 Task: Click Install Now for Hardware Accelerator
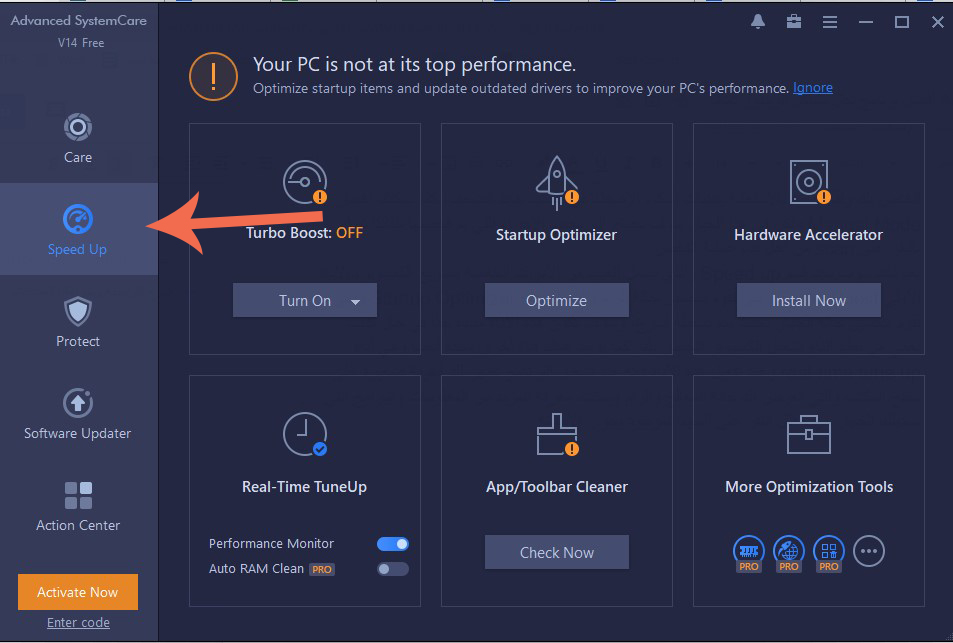808,301
